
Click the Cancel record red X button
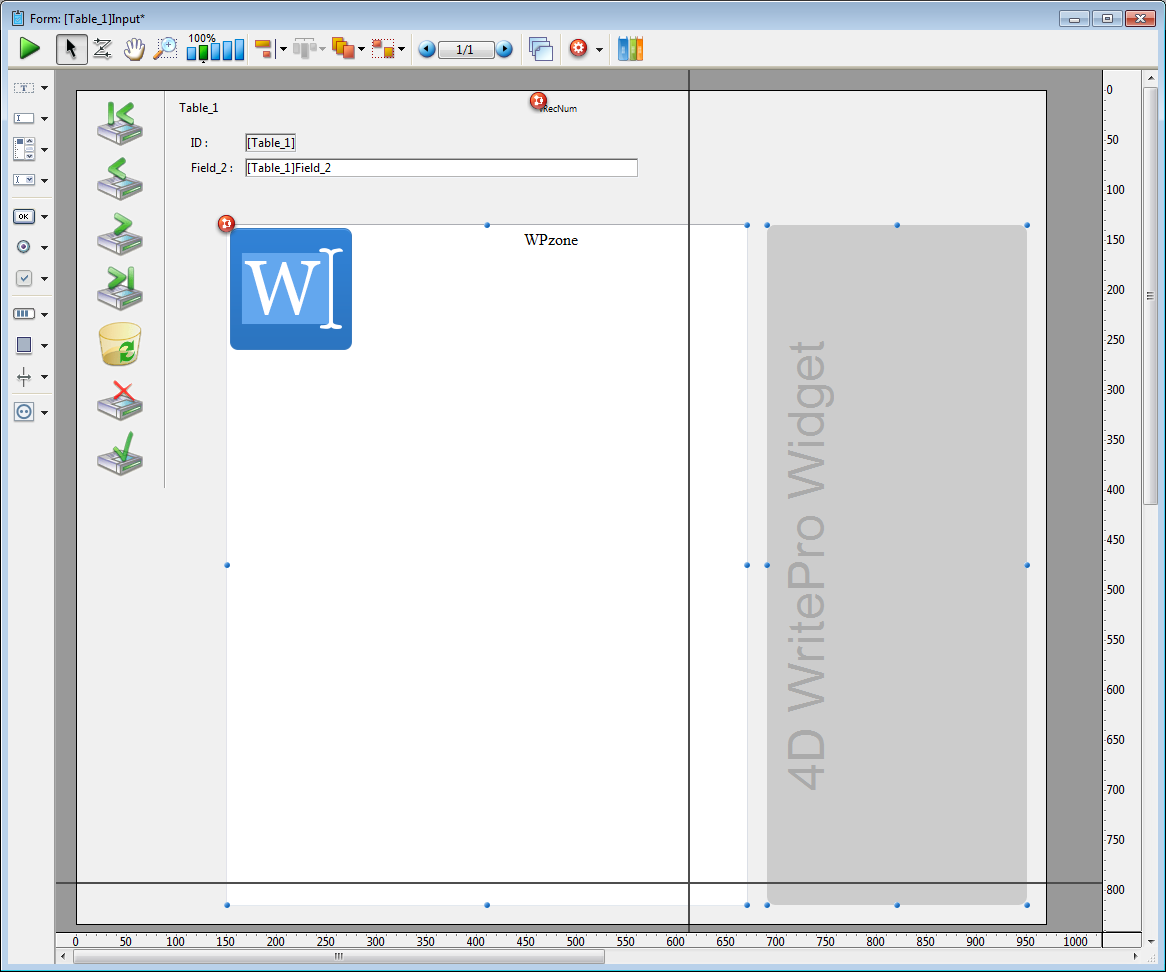(x=120, y=401)
